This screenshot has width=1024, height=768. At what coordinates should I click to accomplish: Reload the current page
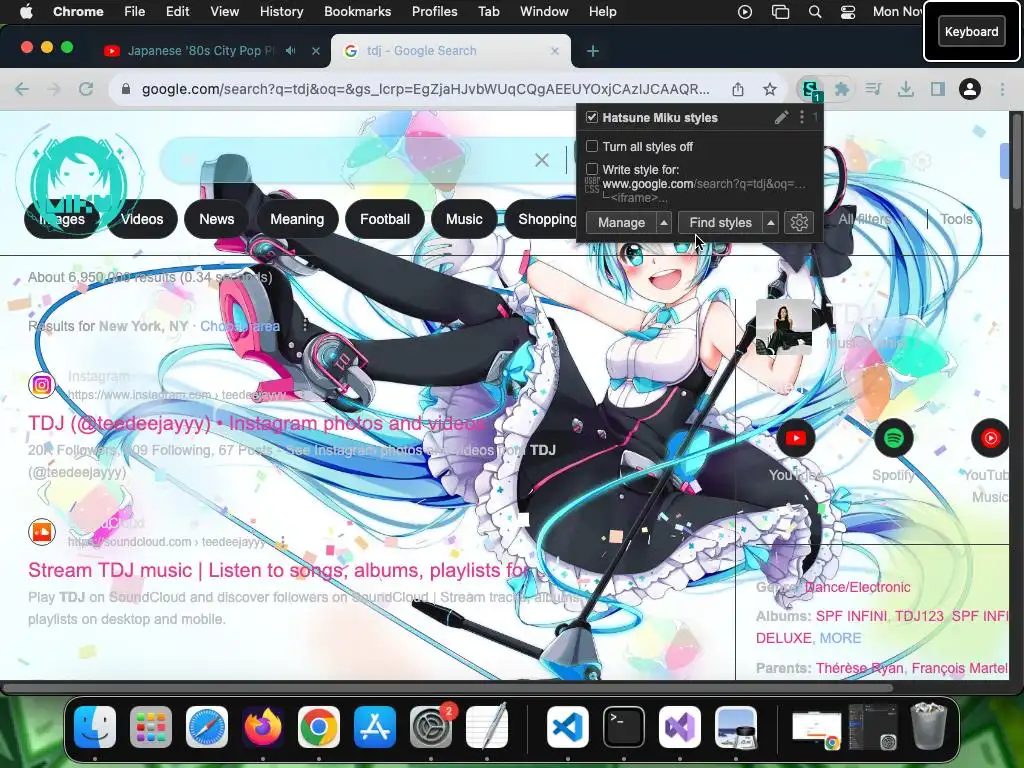tap(86, 89)
